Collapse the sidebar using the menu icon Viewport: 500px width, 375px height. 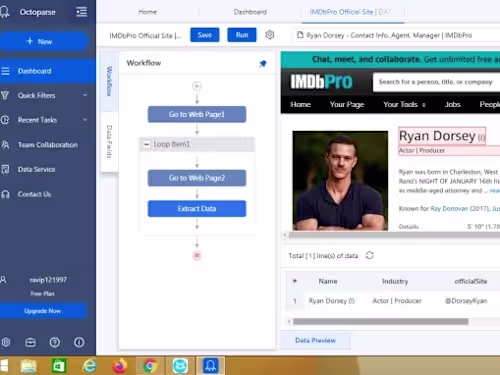point(82,12)
